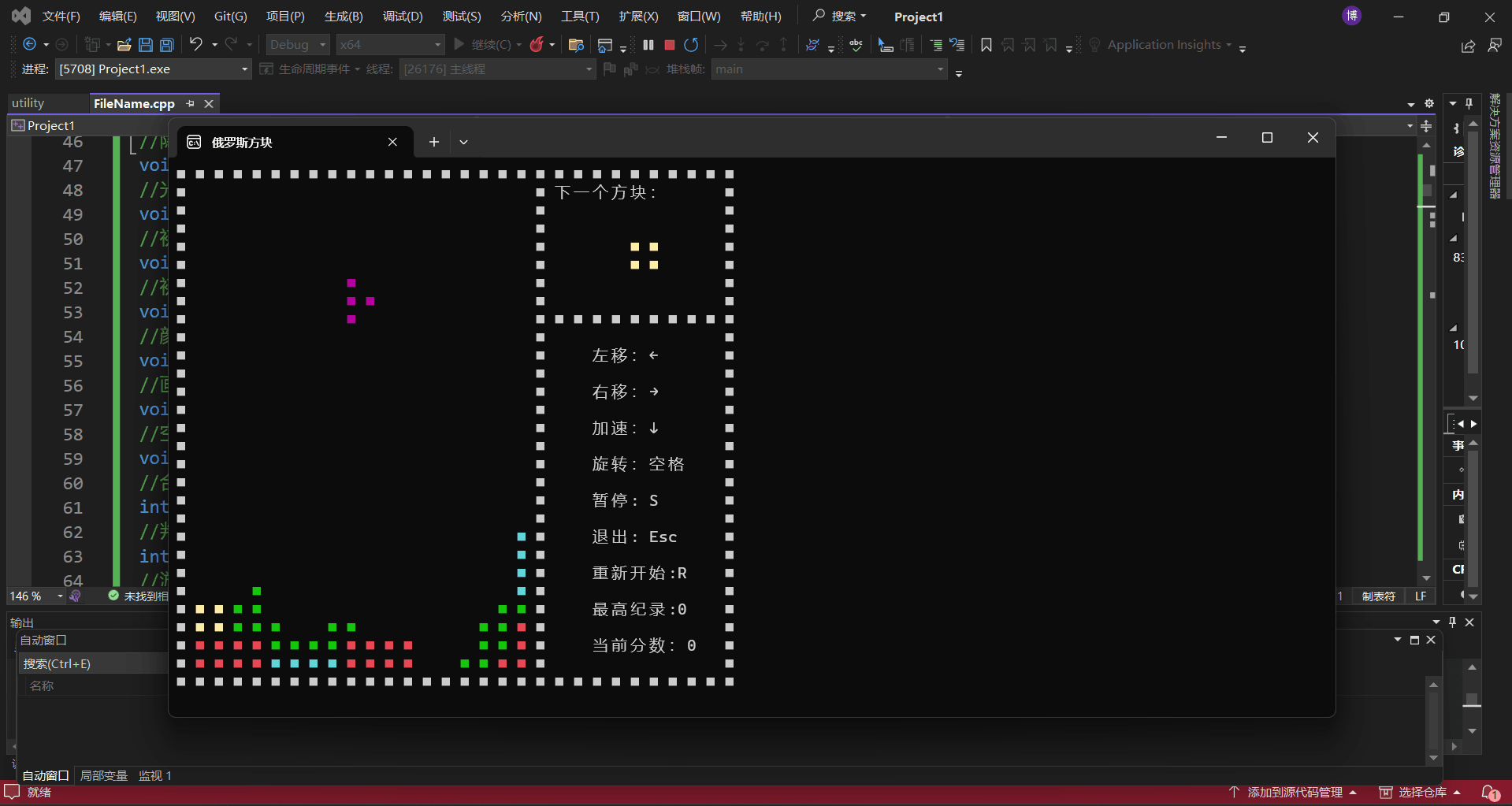
Task: Open the process Project1.exe dropdown
Action: tap(153, 69)
